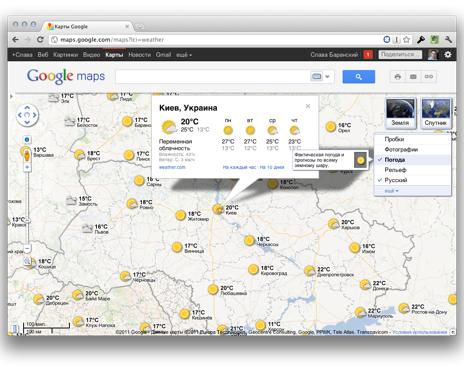Click the Киев 20°C weather icon on map

(x=218, y=209)
